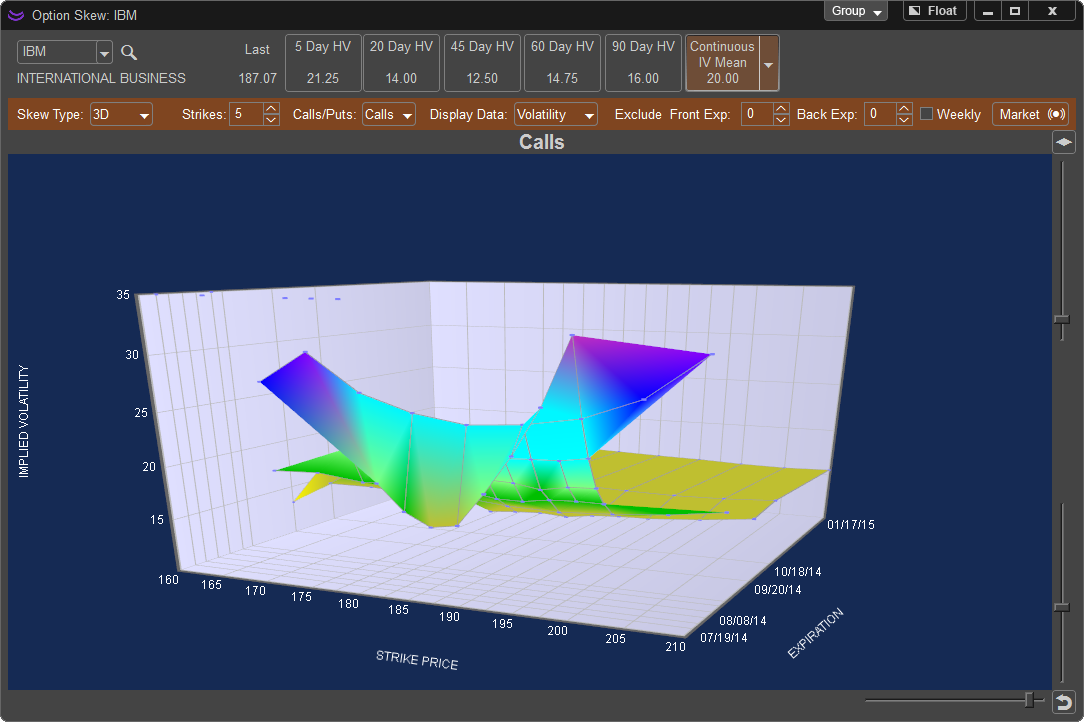Click the 45 Day HV box

pos(482,63)
